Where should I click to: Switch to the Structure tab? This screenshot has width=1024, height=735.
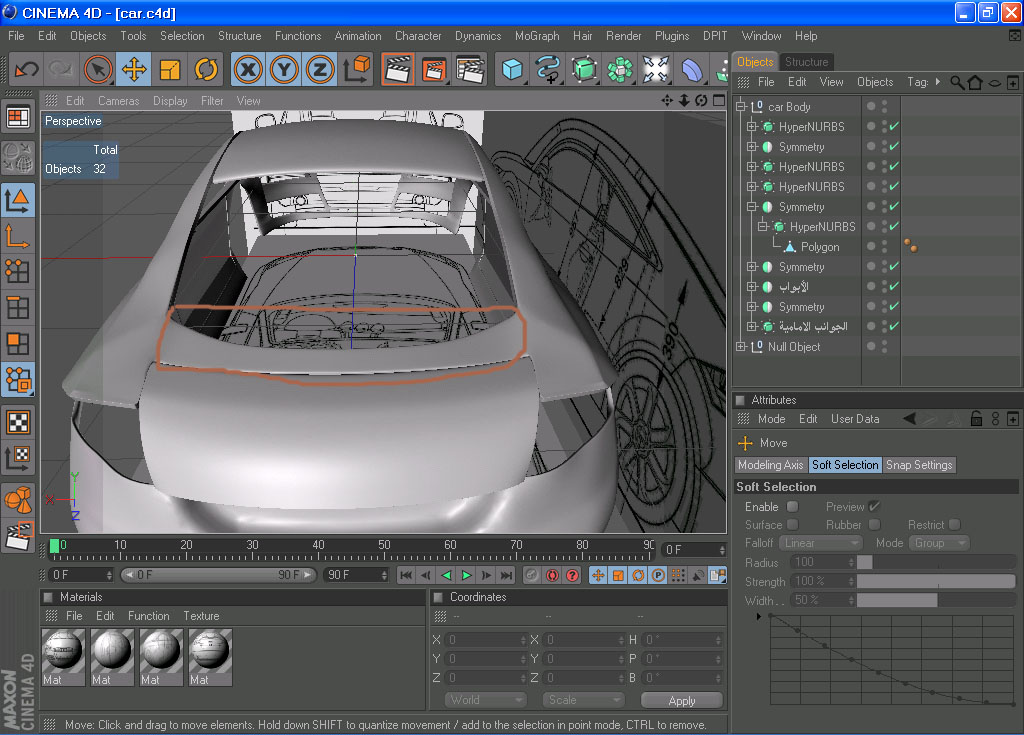[x=806, y=62]
